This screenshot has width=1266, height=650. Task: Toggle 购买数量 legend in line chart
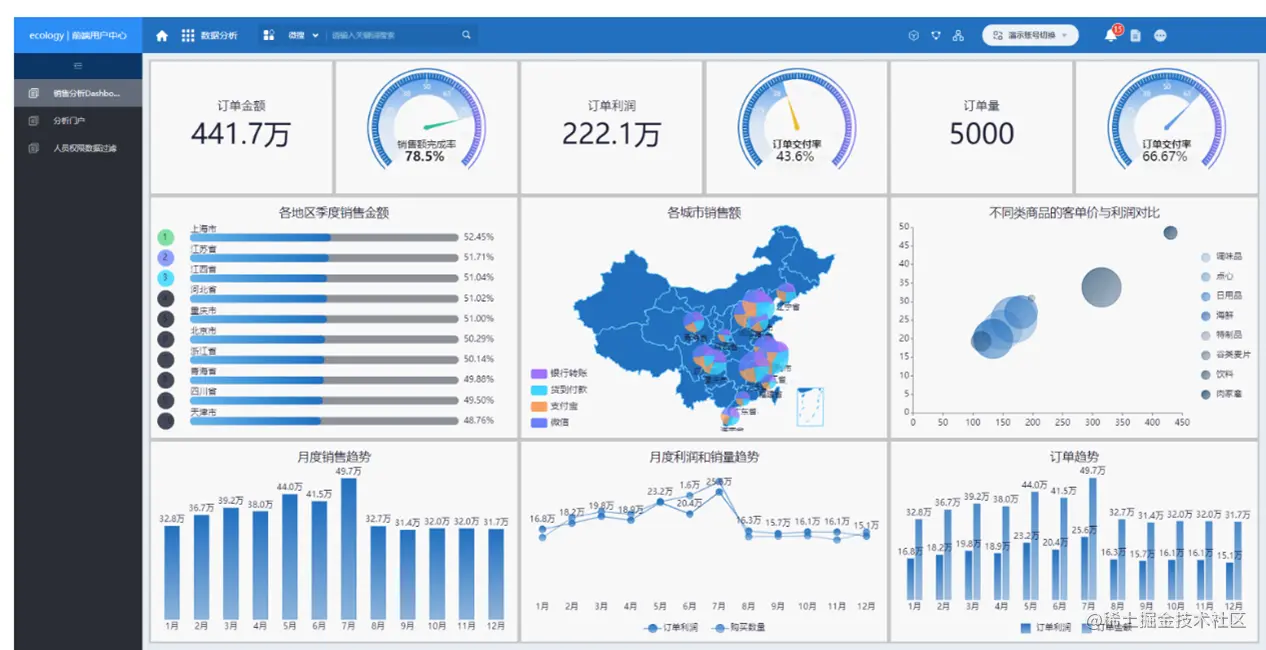click(x=738, y=628)
